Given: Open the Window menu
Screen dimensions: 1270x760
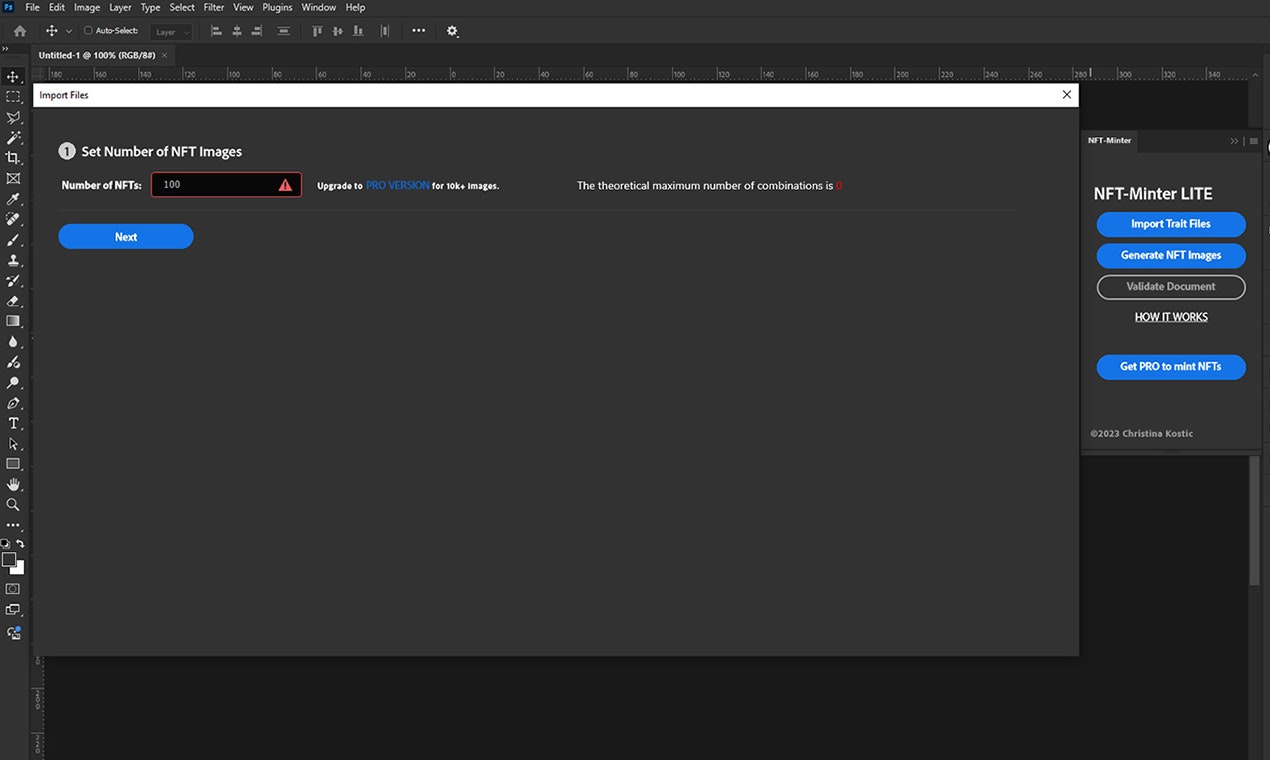Looking at the screenshot, I should point(319,7).
